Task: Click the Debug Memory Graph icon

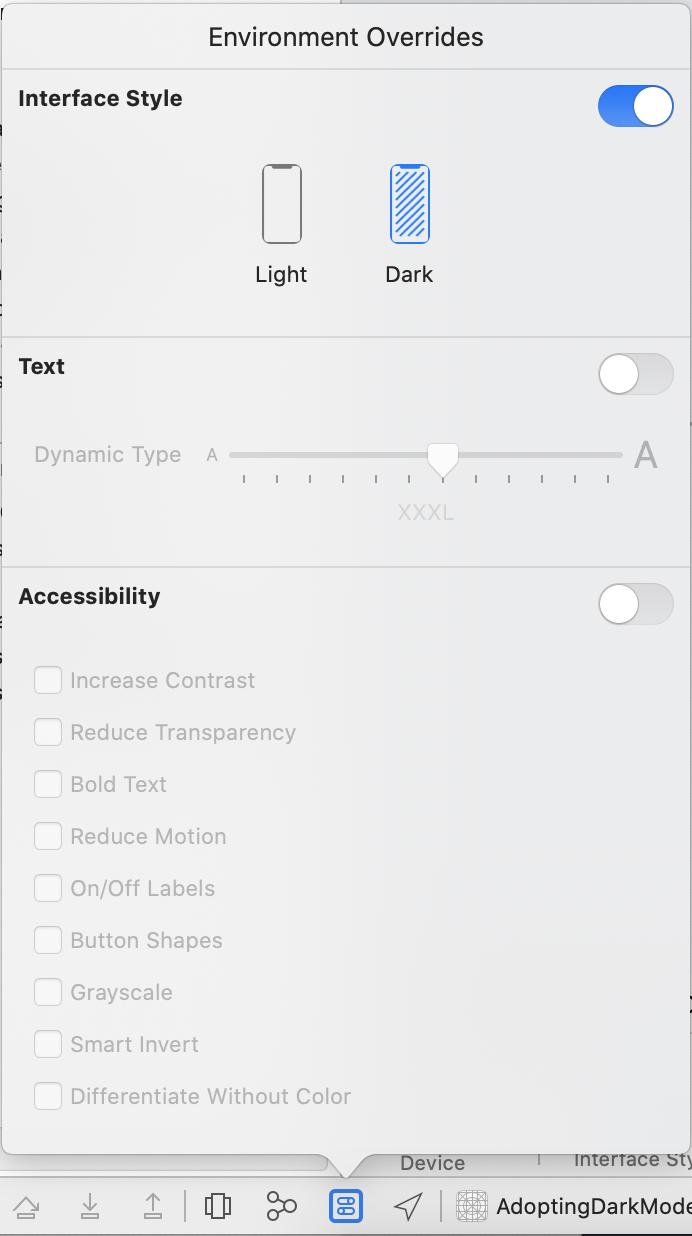Action: point(281,1206)
